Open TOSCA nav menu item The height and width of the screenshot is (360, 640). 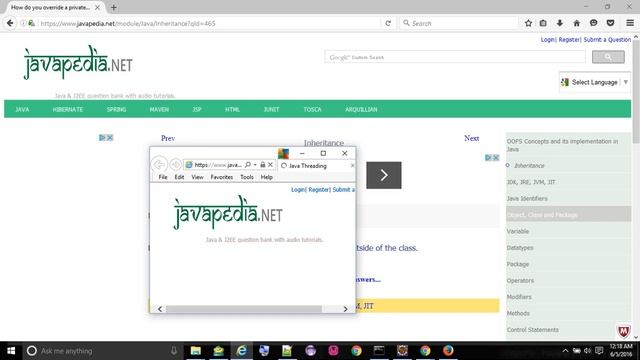pyautogui.click(x=313, y=109)
